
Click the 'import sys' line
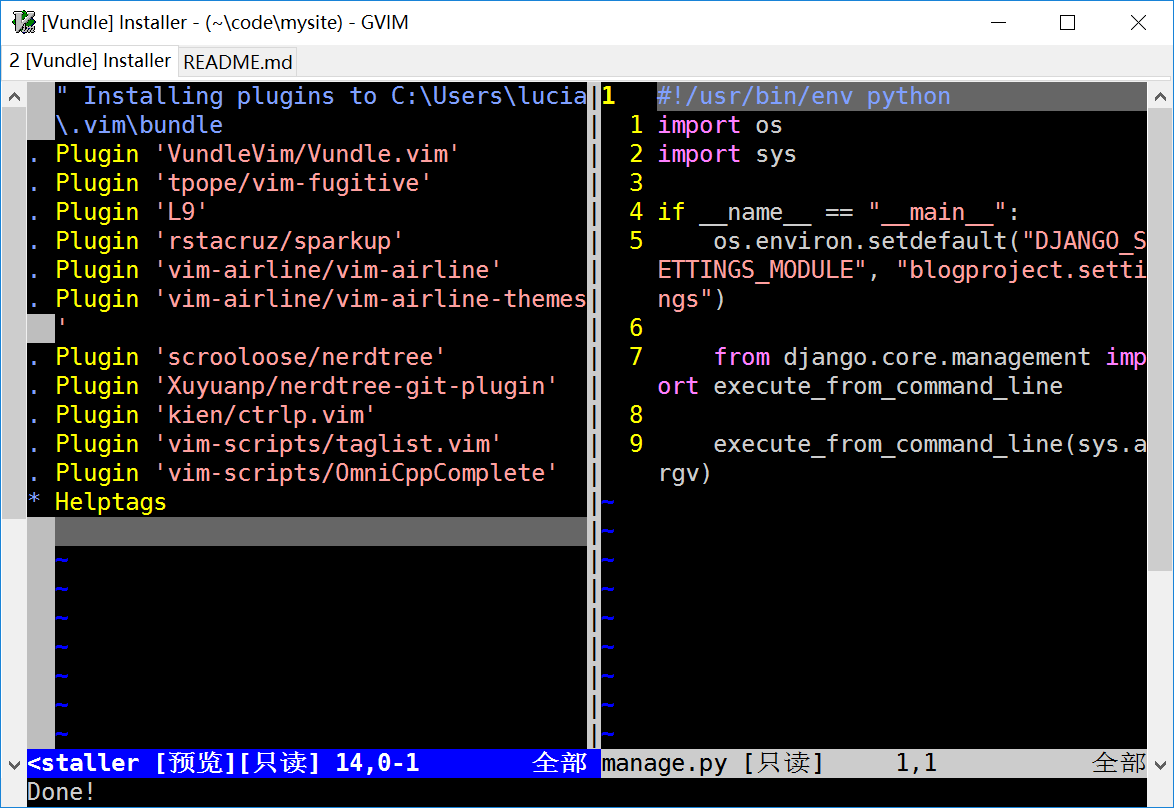pos(727,154)
